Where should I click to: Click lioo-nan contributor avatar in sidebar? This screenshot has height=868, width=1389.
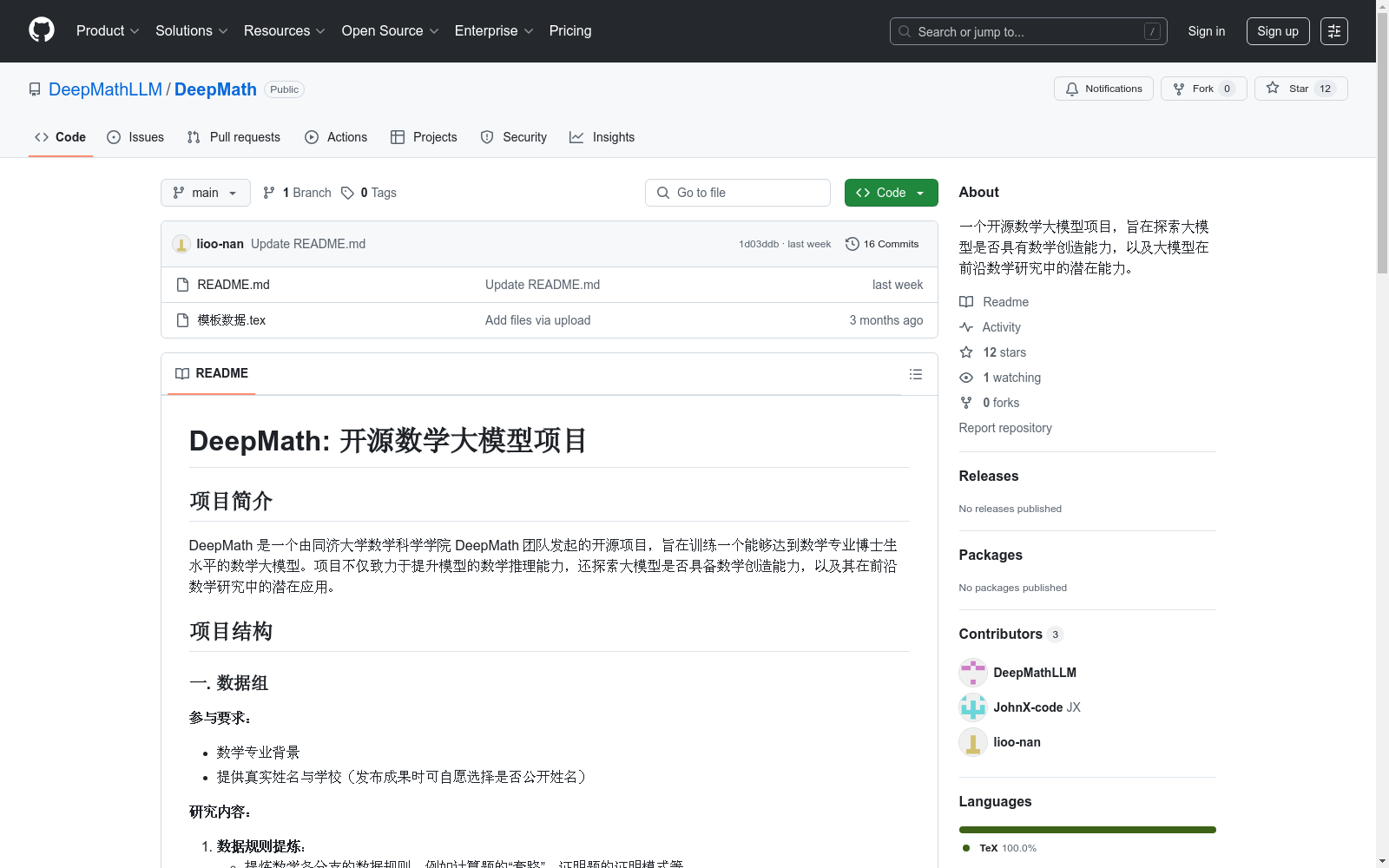pos(973,742)
